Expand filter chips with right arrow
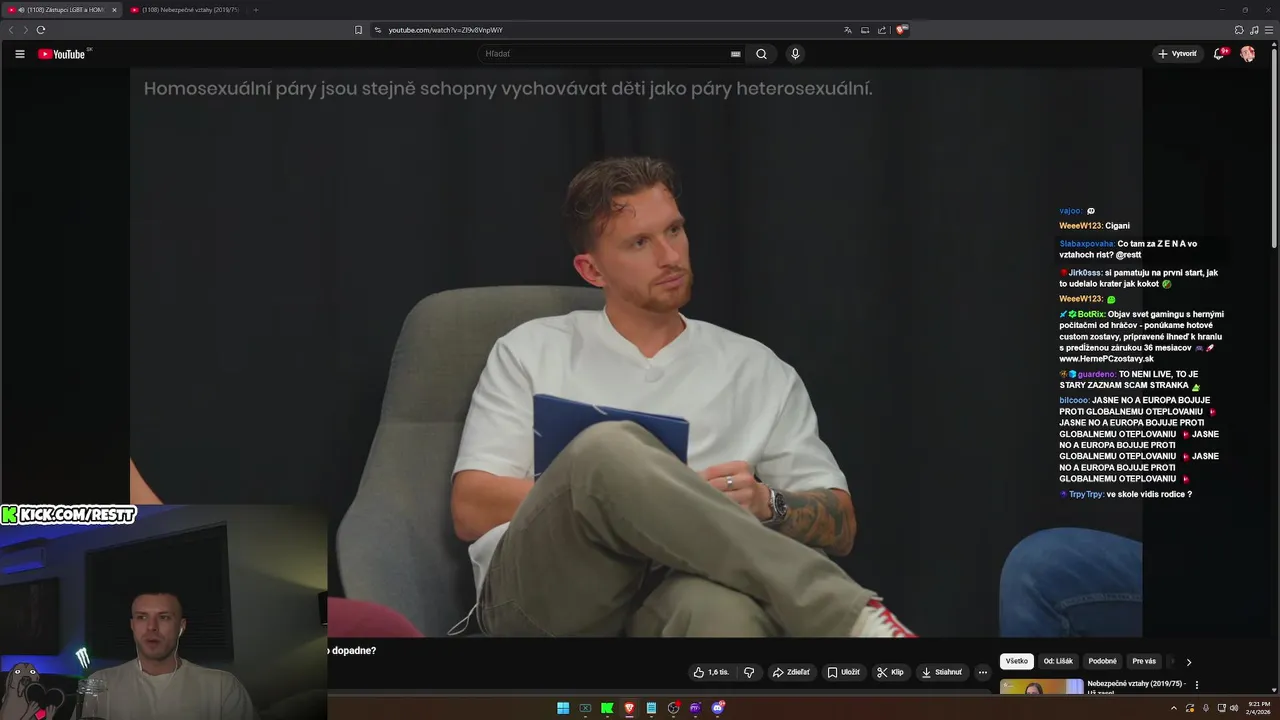1280x720 pixels. [1188, 662]
